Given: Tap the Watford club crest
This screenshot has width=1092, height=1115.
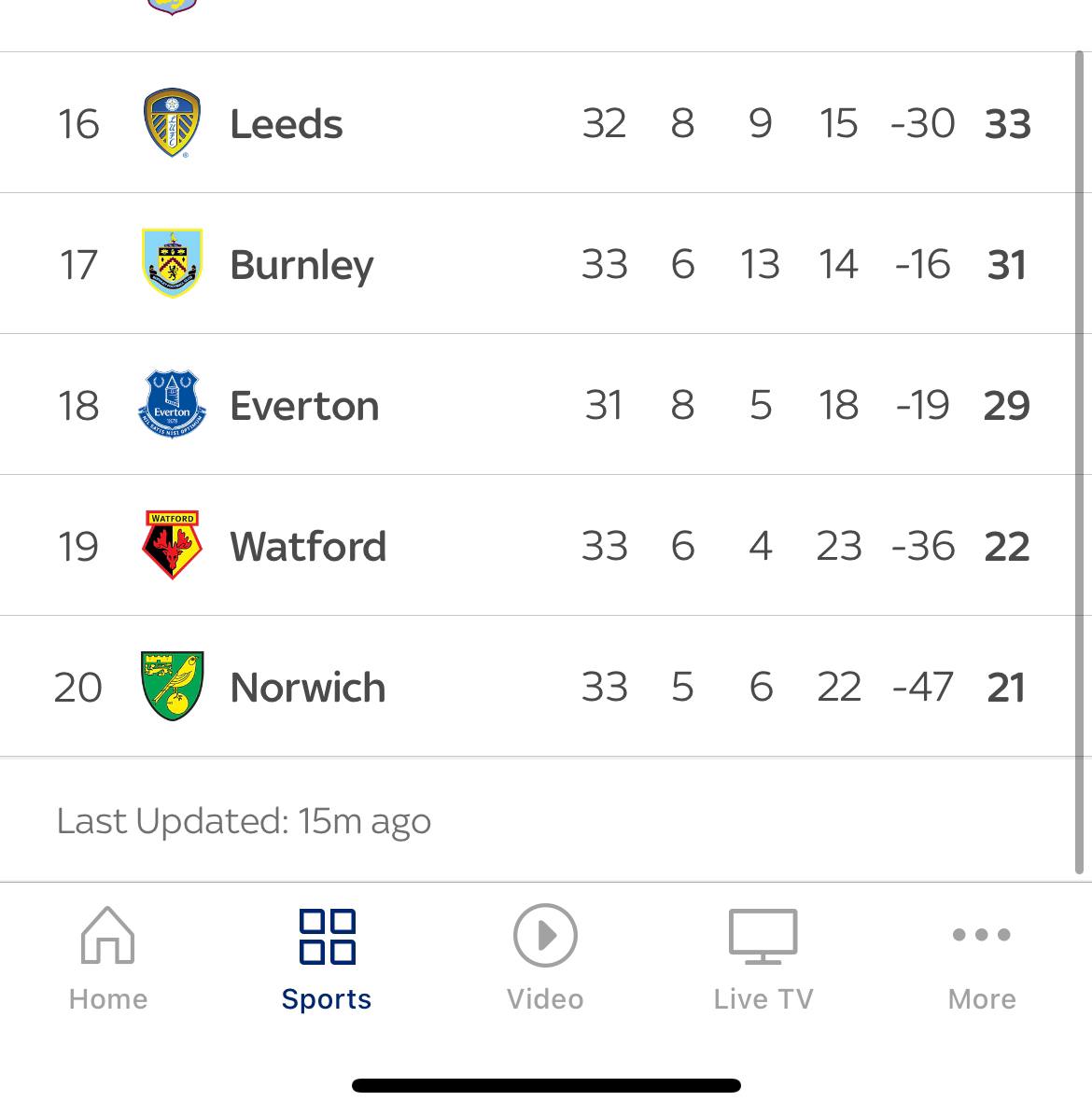Looking at the screenshot, I should pyautogui.click(x=172, y=545).
